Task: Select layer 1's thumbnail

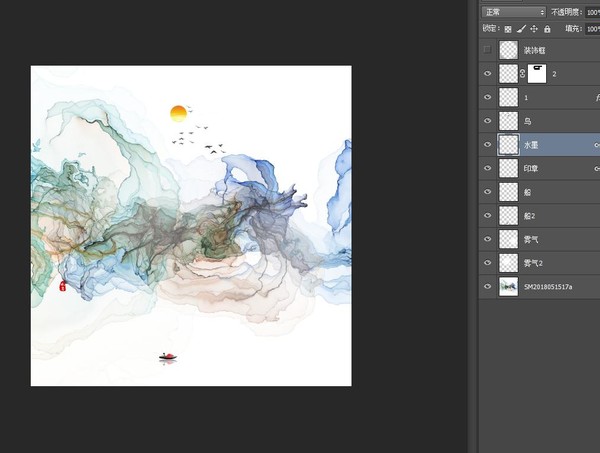Action: click(x=509, y=97)
